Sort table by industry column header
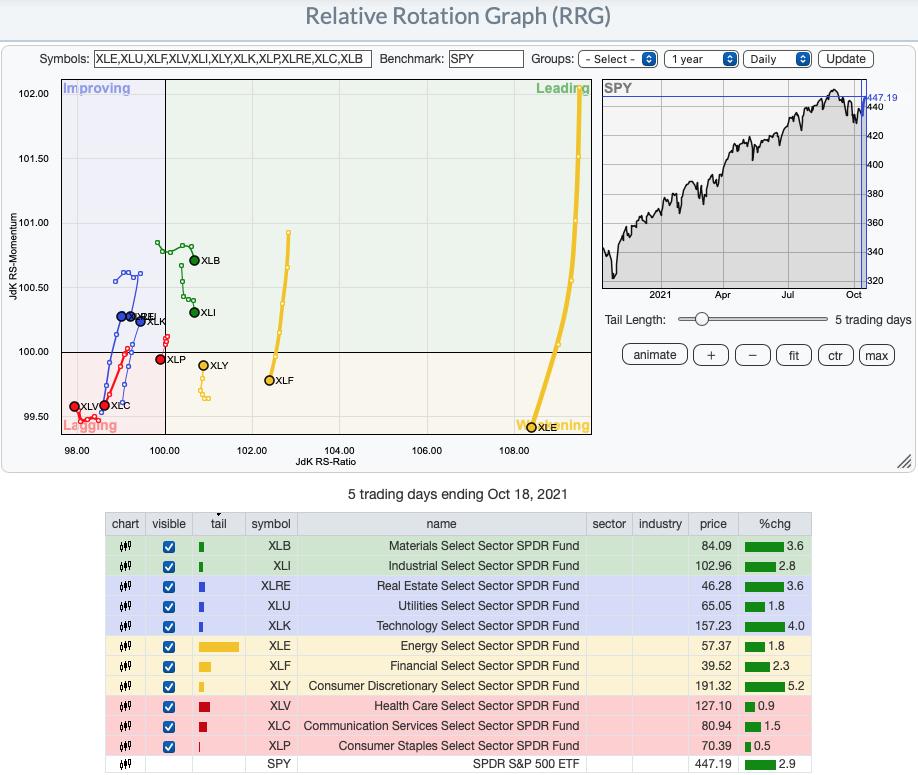The height and width of the screenshot is (775, 918). coord(660,524)
